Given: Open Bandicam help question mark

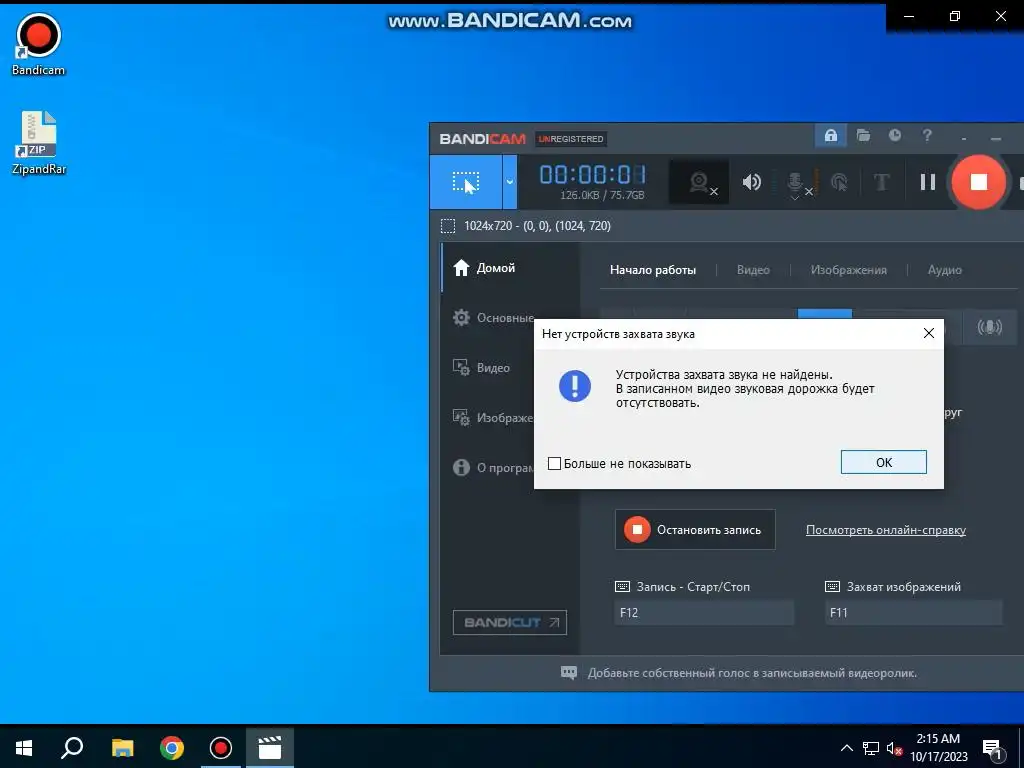Looking at the screenshot, I should pyautogui.click(x=927, y=135).
